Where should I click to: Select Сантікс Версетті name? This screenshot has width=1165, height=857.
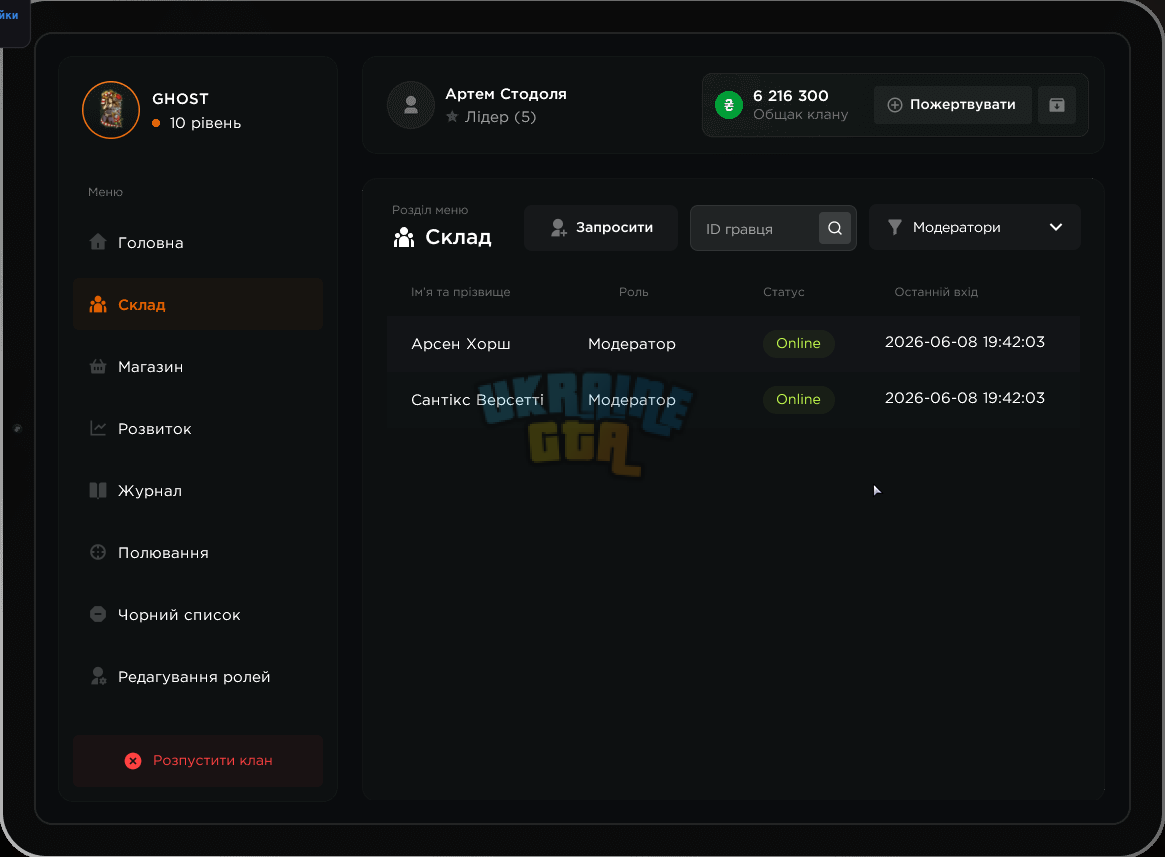coord(477,400)
